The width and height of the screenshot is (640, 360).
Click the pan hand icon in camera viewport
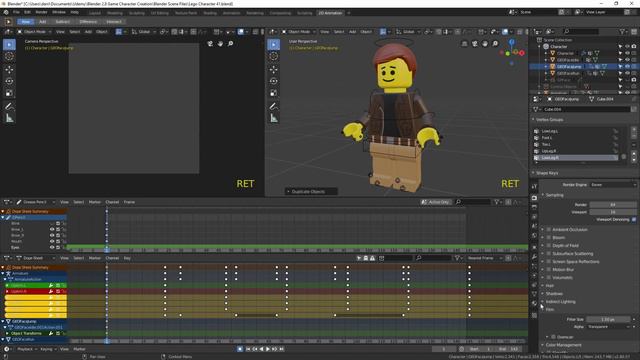[x=220, y=43]
